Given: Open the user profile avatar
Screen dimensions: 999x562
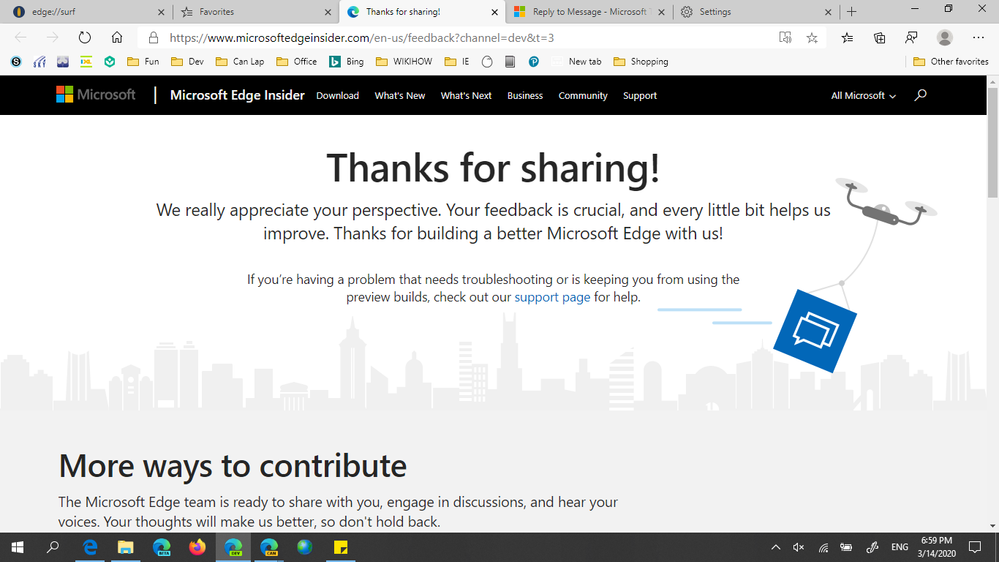Looking at the screenshot, I should (x=944, y=38).
